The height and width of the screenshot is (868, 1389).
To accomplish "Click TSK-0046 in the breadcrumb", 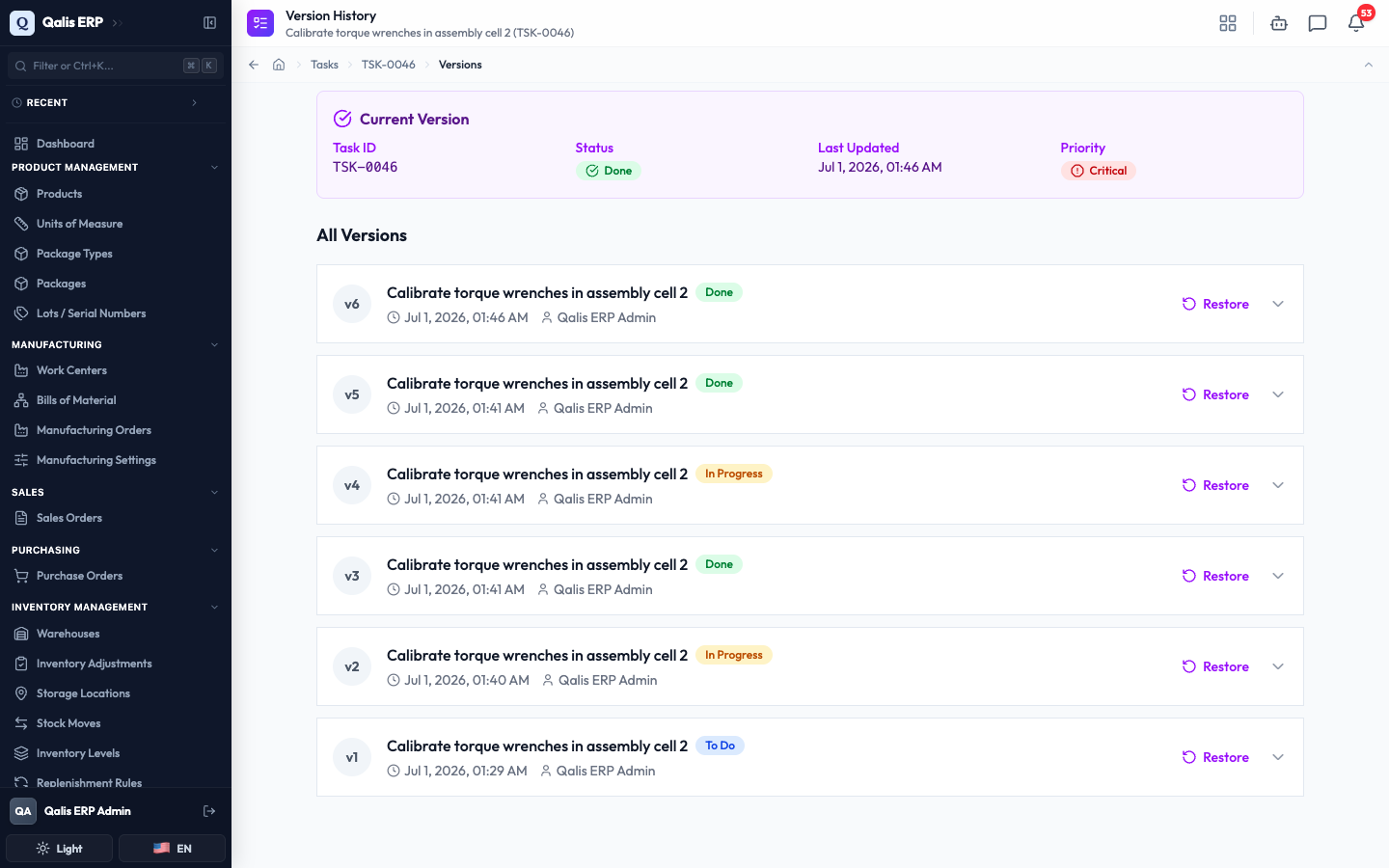I will pyautogui.click(x=389, y=65).
